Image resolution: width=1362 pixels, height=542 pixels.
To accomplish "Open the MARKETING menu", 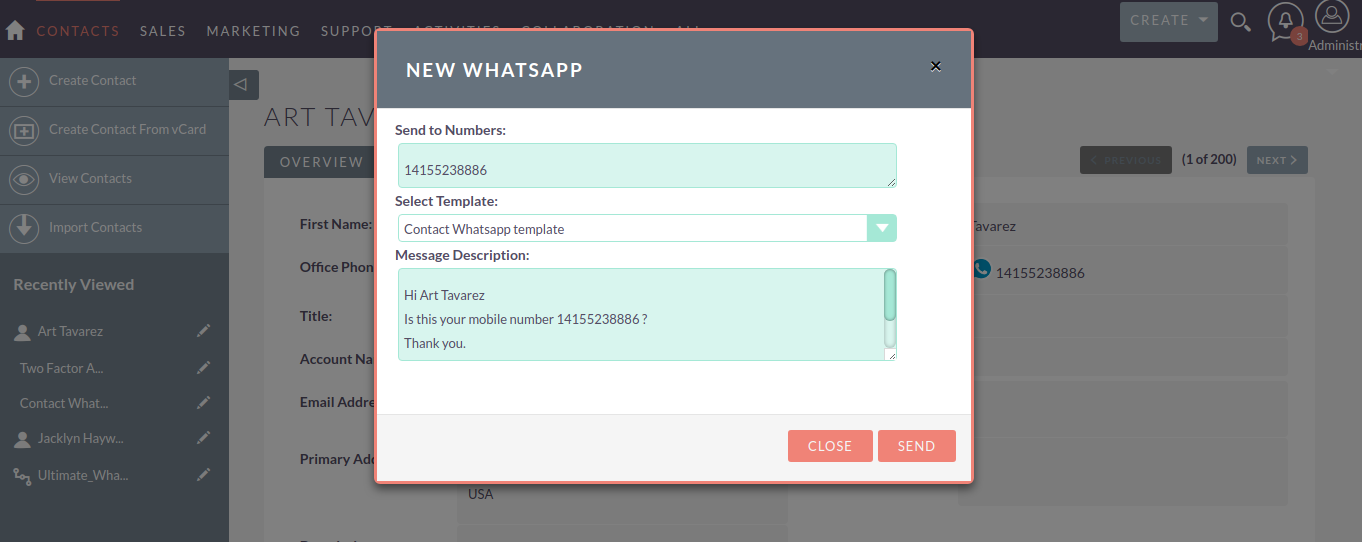I will click(x=253, y=31).
